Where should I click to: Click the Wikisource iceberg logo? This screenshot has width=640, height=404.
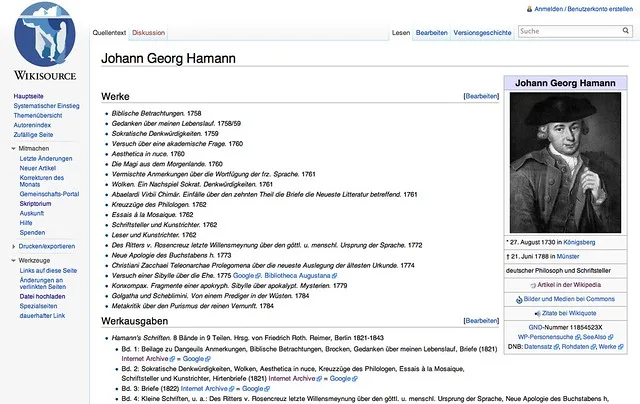[47, 40]
